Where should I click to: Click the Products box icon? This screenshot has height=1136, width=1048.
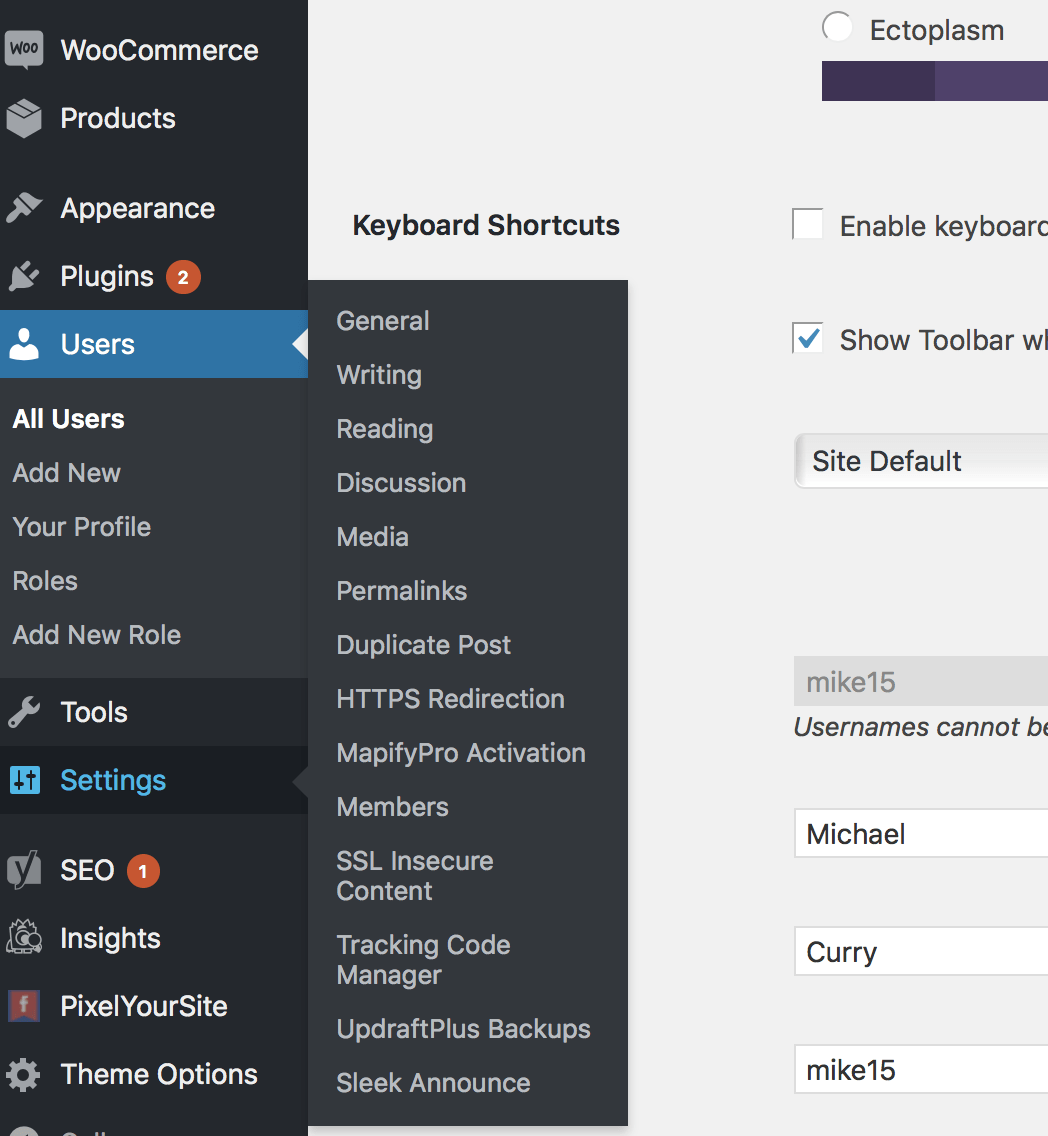[x=24, y=118]
